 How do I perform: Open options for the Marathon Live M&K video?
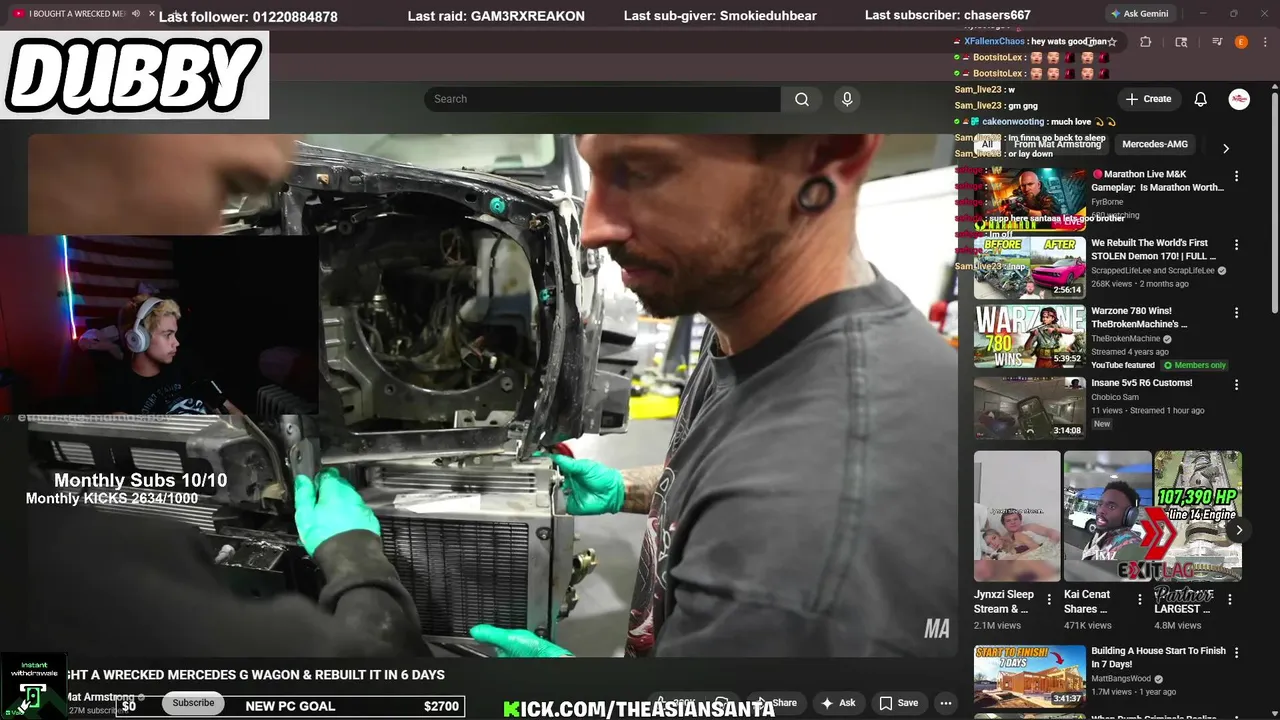click(1236, 176)
